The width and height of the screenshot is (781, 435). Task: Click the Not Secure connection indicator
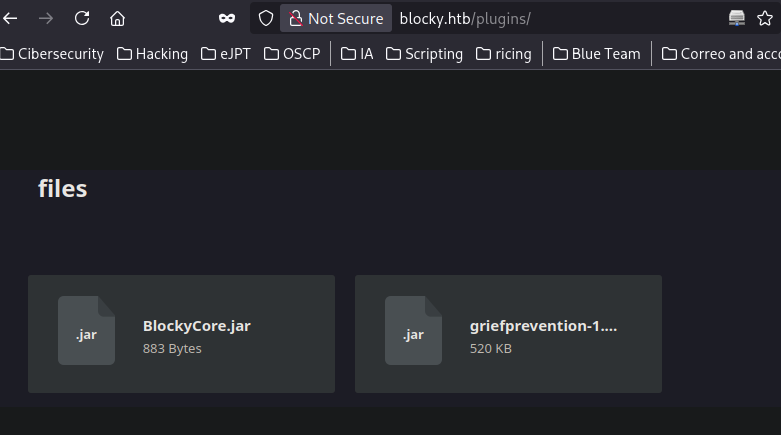(336, 19)
